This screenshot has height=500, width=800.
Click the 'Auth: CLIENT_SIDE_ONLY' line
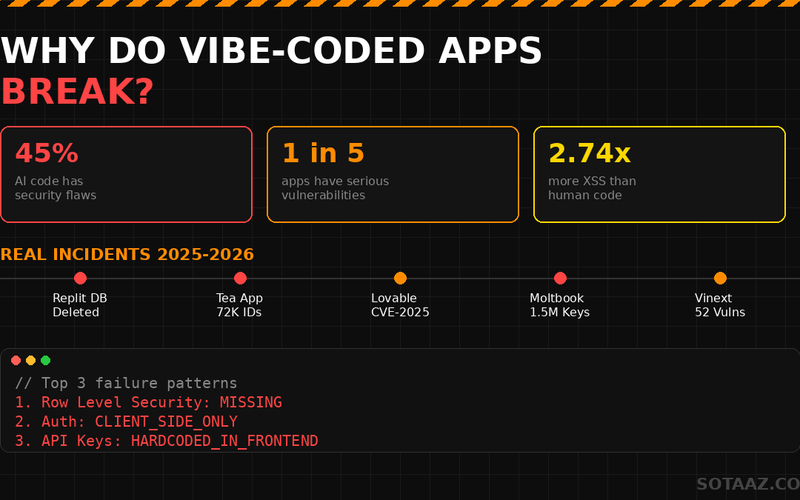(126, 421)
